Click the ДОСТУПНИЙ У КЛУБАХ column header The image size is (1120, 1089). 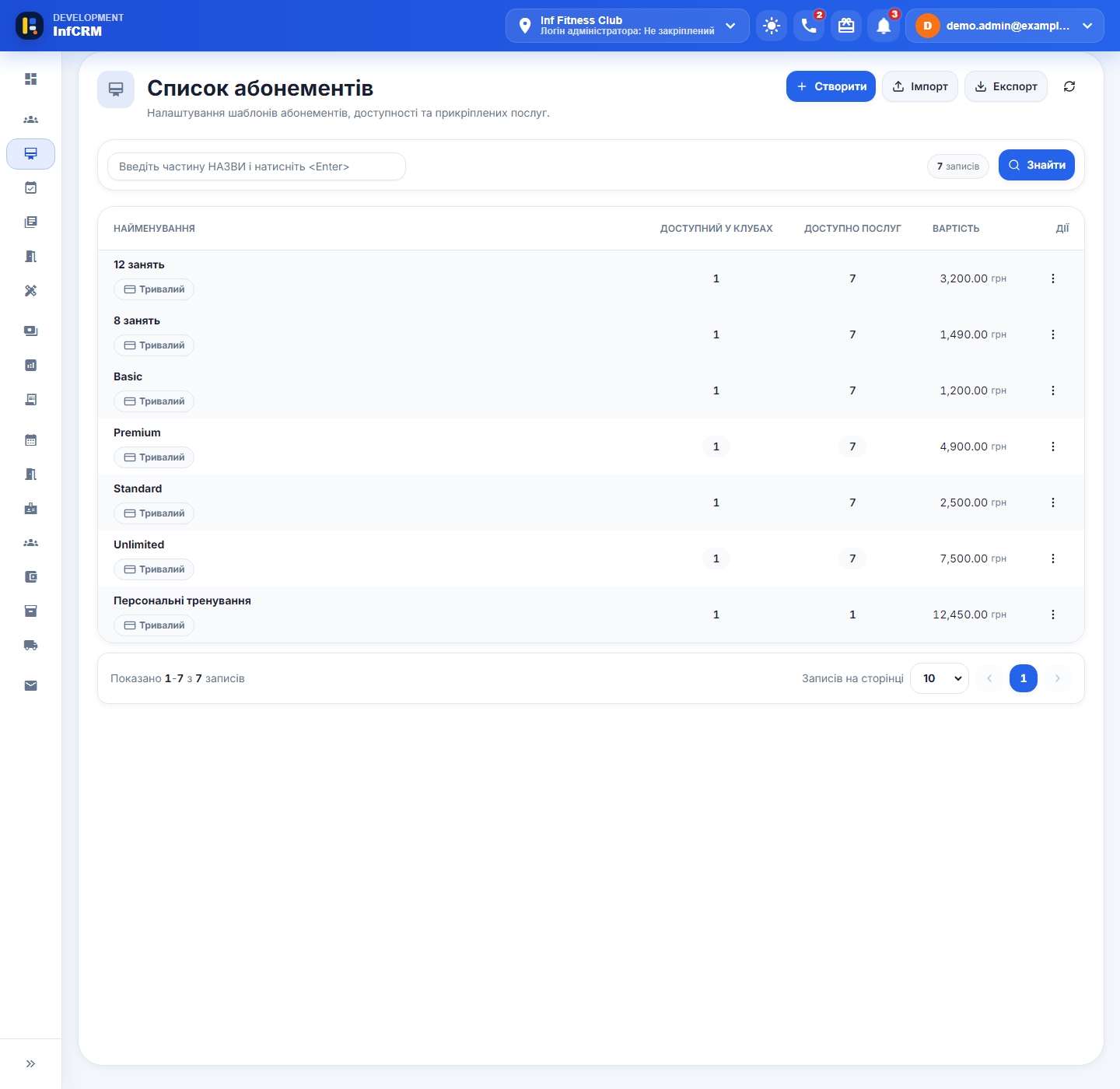click(716, 229)
